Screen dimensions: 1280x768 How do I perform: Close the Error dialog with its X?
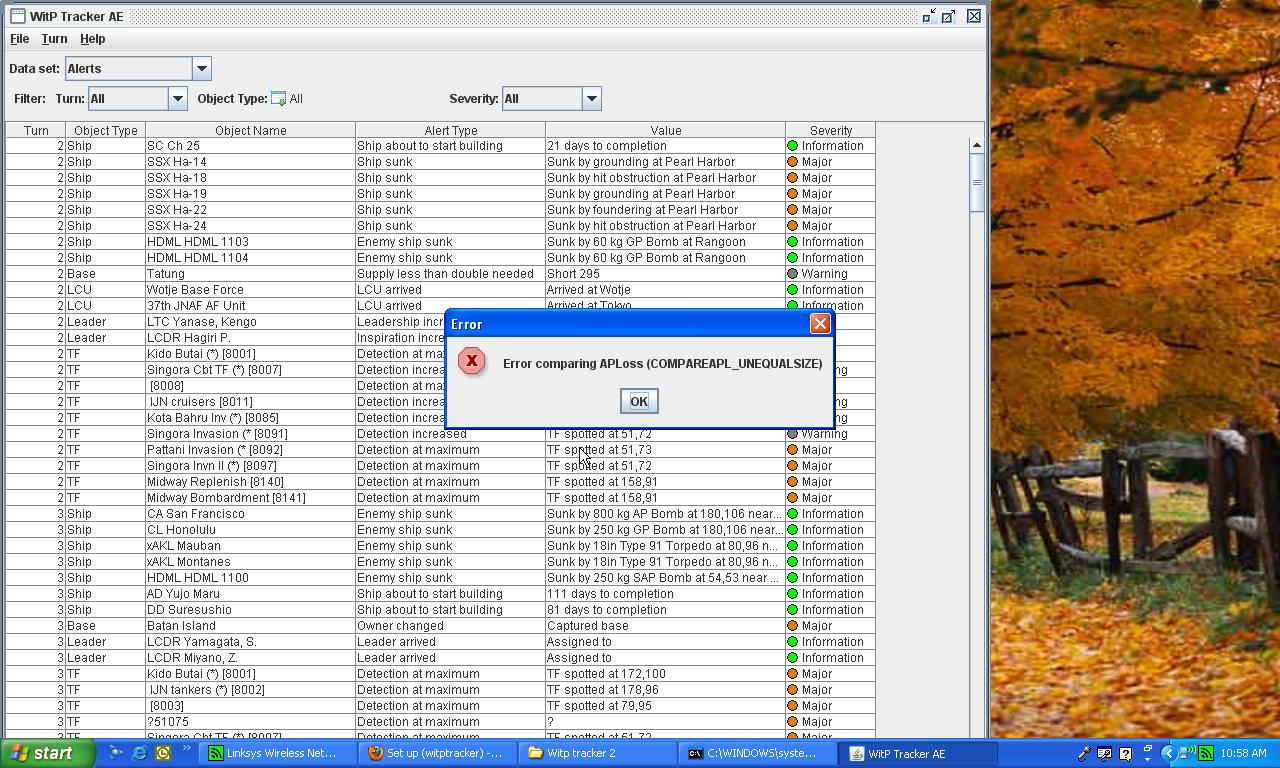(820, 323)
